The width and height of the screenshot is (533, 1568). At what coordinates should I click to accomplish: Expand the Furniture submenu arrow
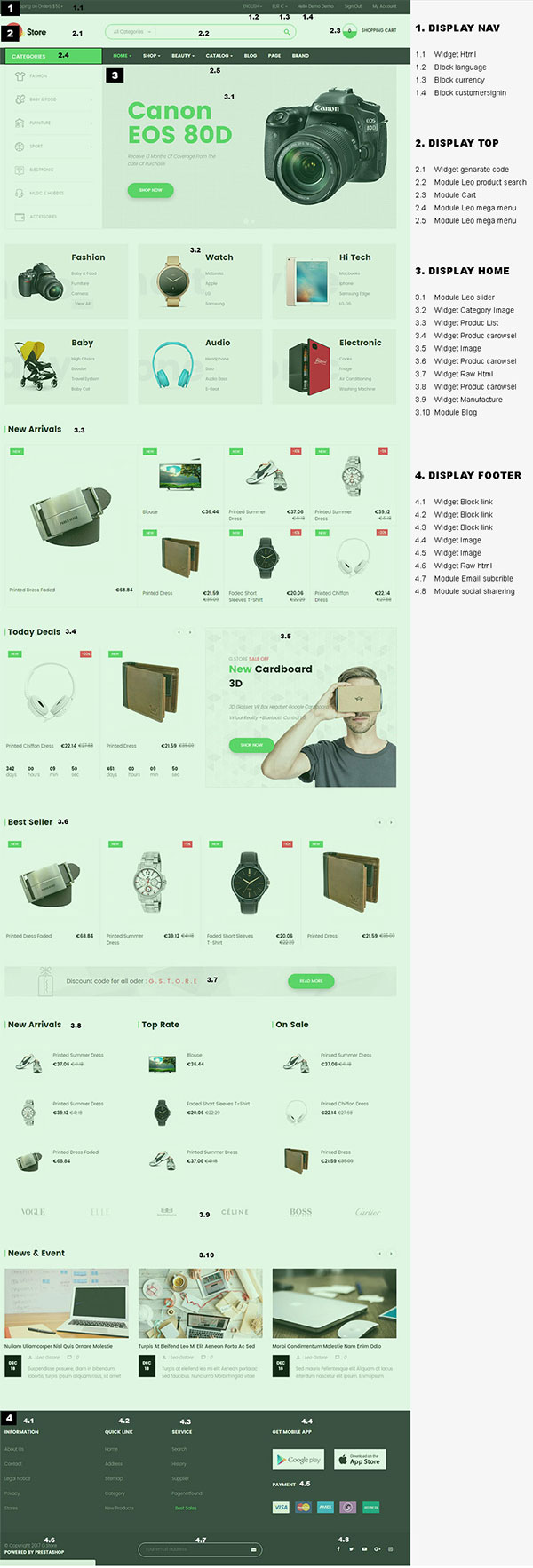[91, 123]
